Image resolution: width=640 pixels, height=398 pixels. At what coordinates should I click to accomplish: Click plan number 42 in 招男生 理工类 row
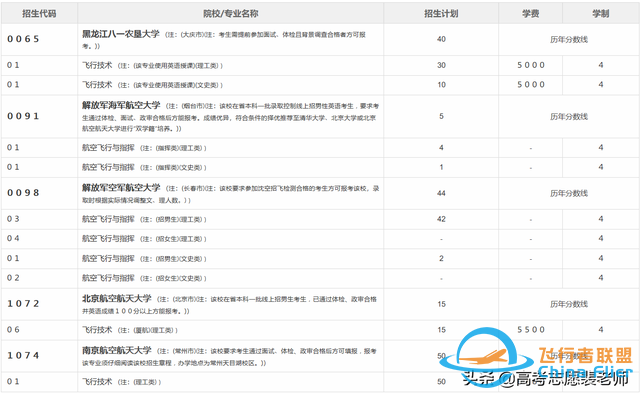click(441, 219)
